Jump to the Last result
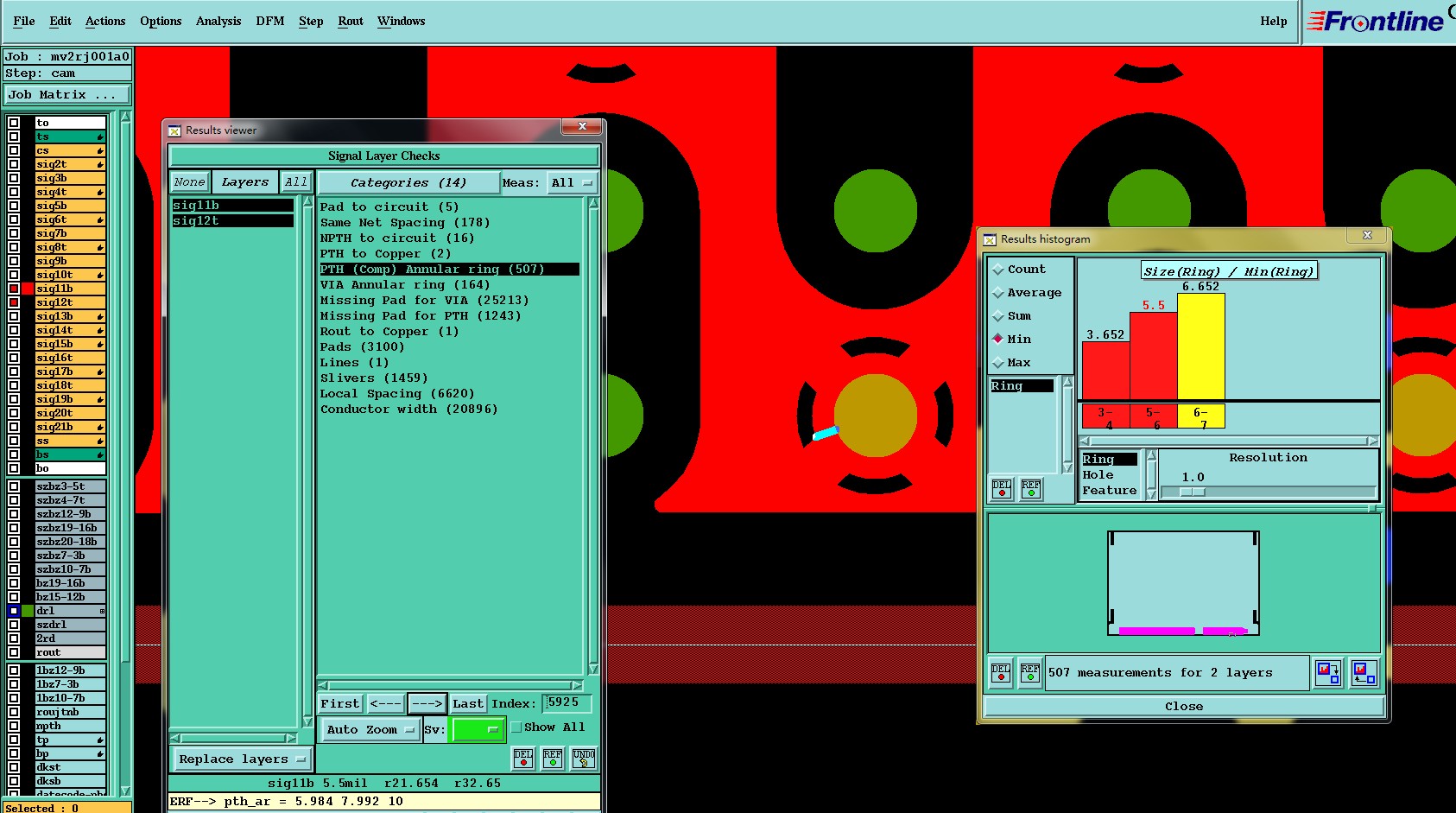The image size is (1456, 813). point(468,704)
